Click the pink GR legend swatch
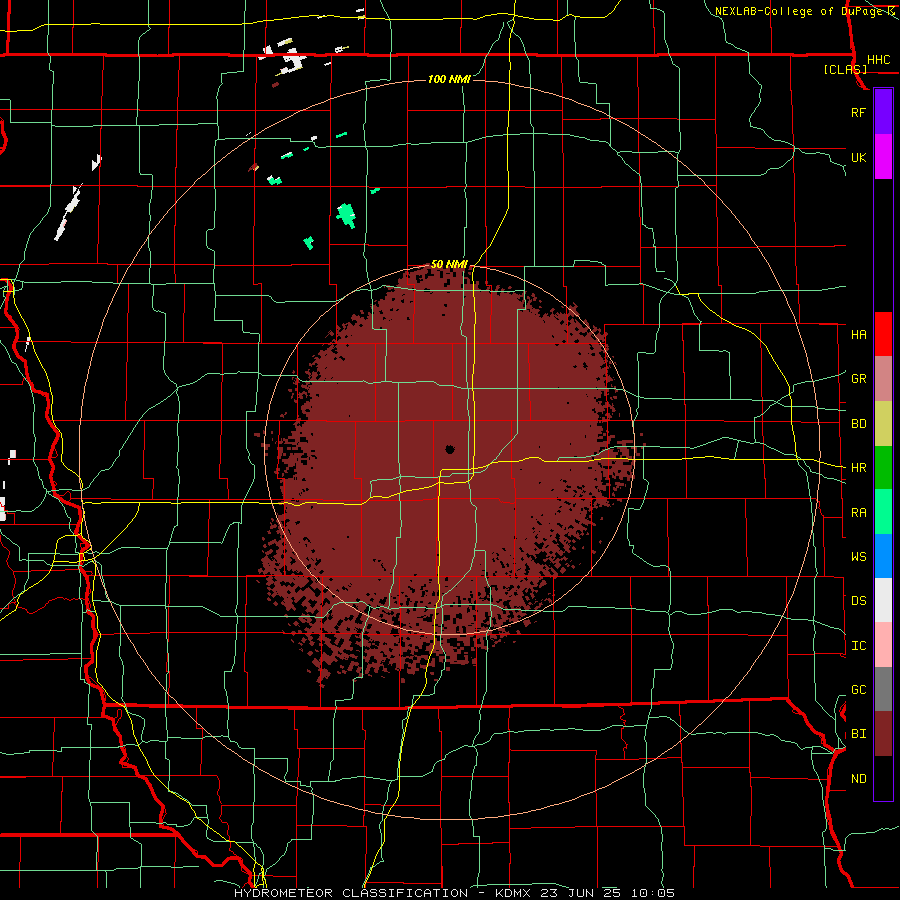This screenshot has height=900, width=900. [x=883, y=379]
